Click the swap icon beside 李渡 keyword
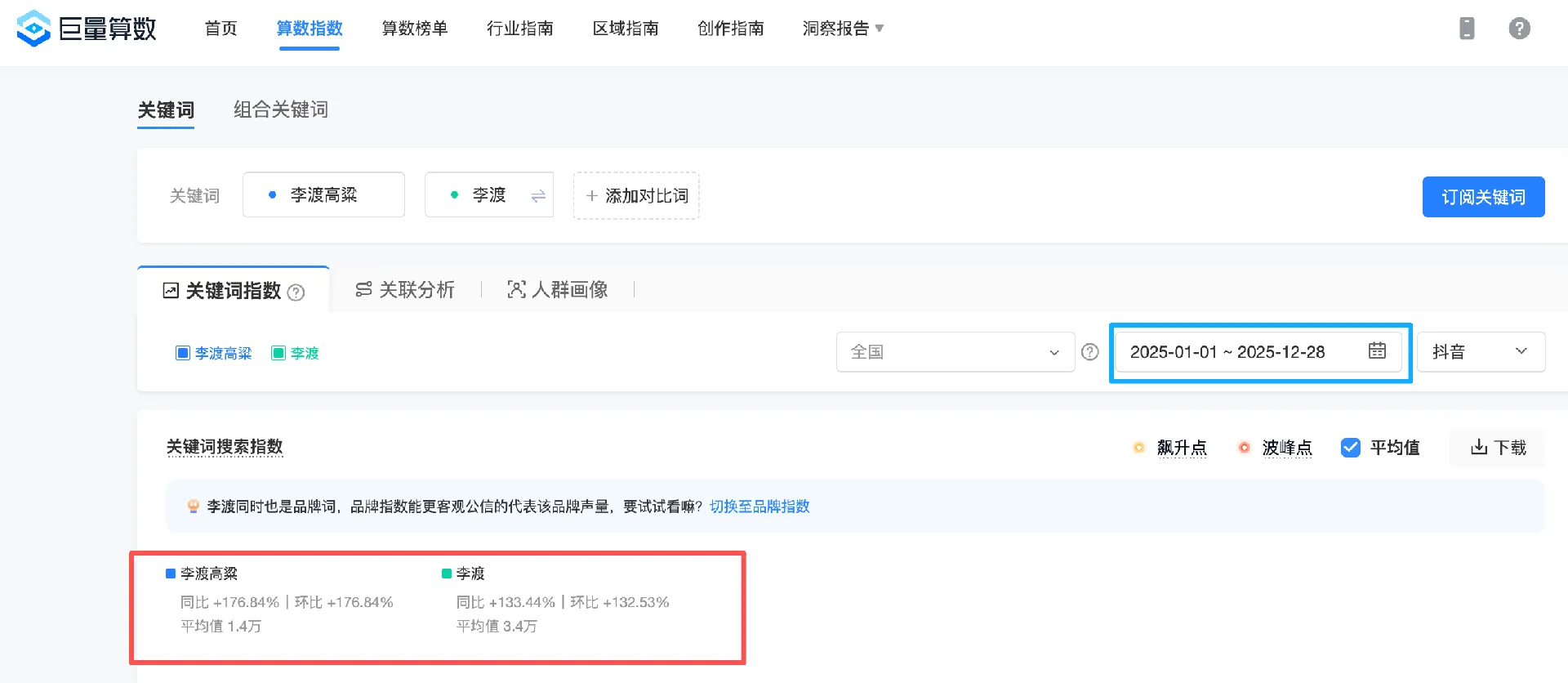This screenshot has width=1568, height=683. click(x=538, y=196)
